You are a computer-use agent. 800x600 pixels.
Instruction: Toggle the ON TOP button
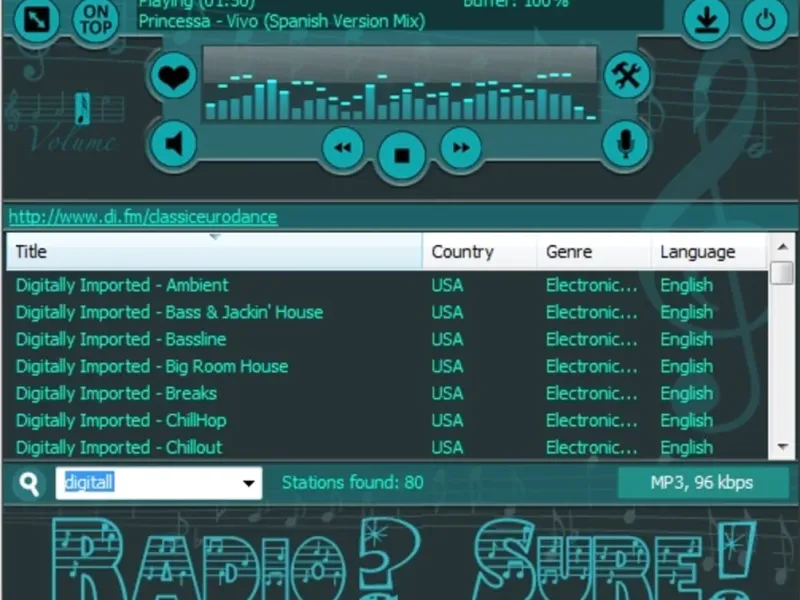tap(95, 20)
